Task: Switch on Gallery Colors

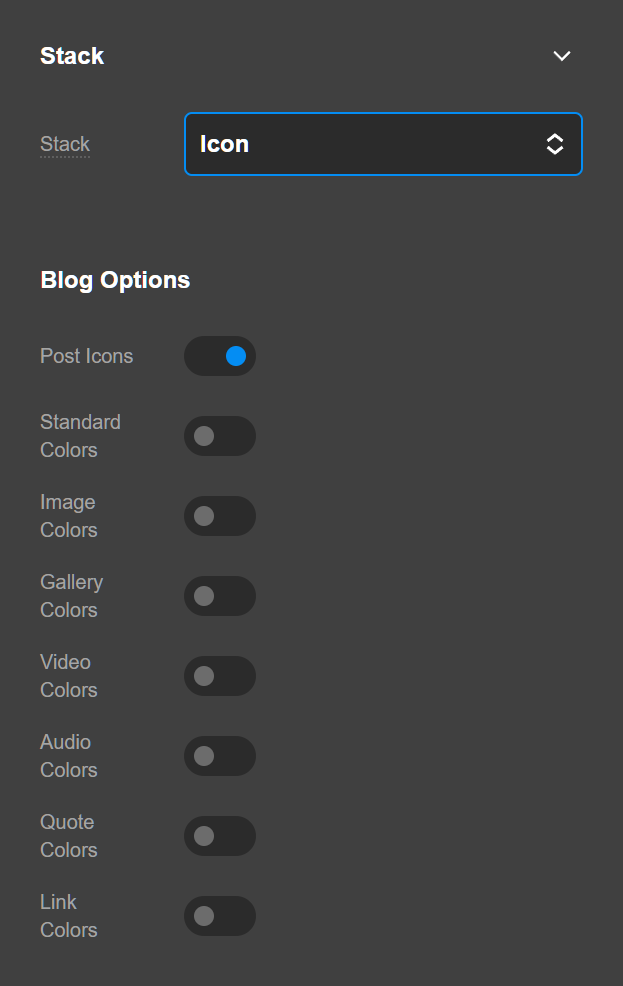Action: [x=220, y=596]
